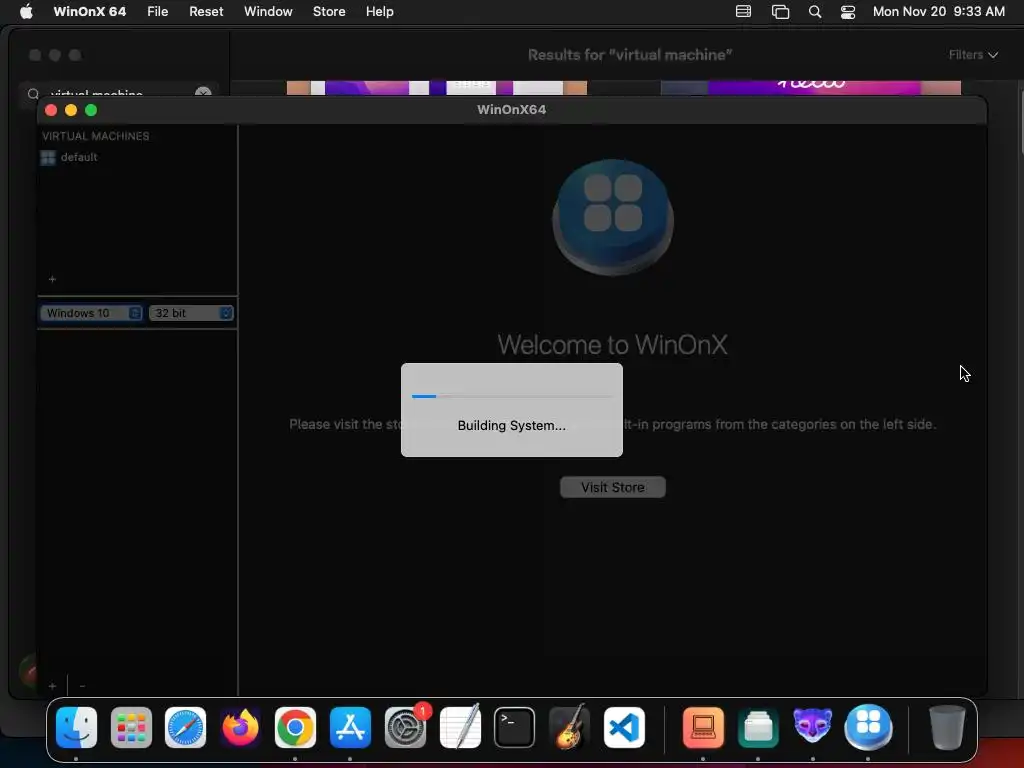Open the Filters dropdown in App Store window

coord(973,55)
